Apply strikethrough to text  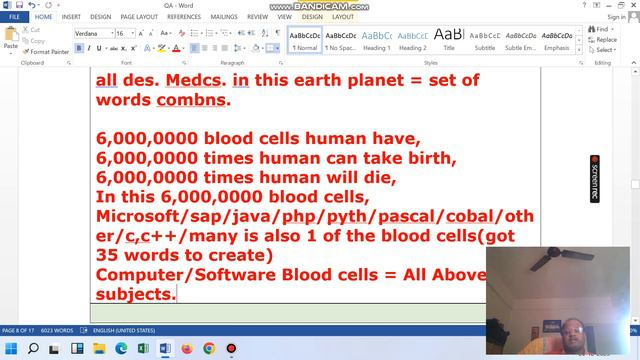click(x=114, y=49)
